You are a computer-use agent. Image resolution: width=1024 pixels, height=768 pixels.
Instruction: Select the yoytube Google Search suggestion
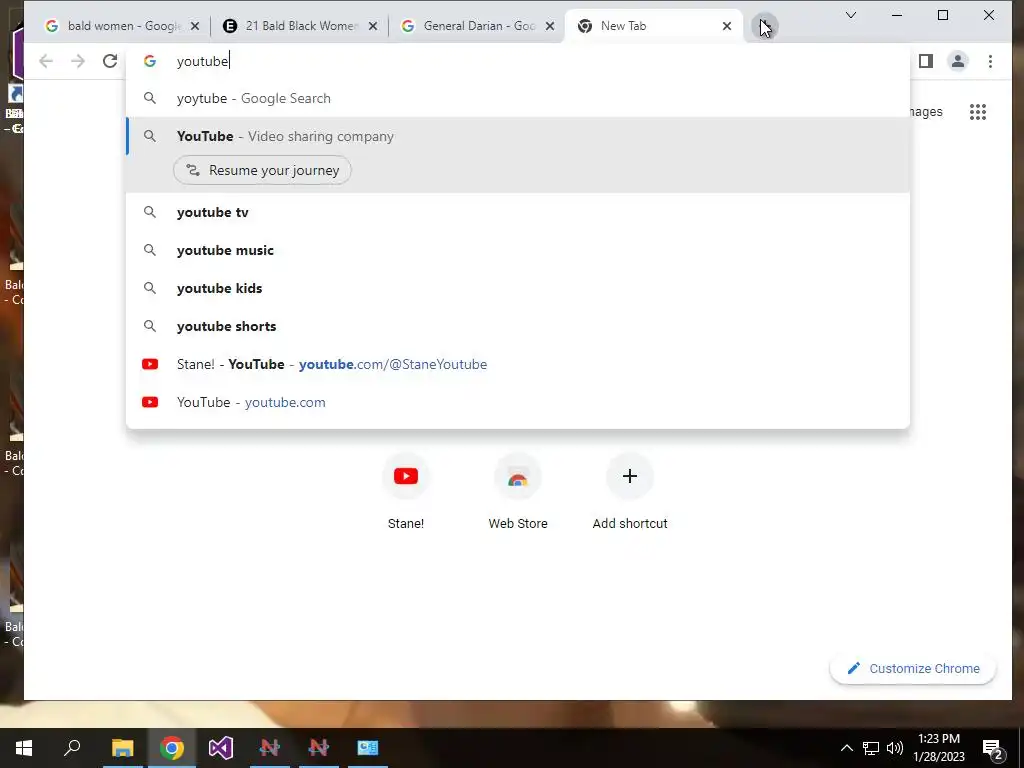point(517,99)
